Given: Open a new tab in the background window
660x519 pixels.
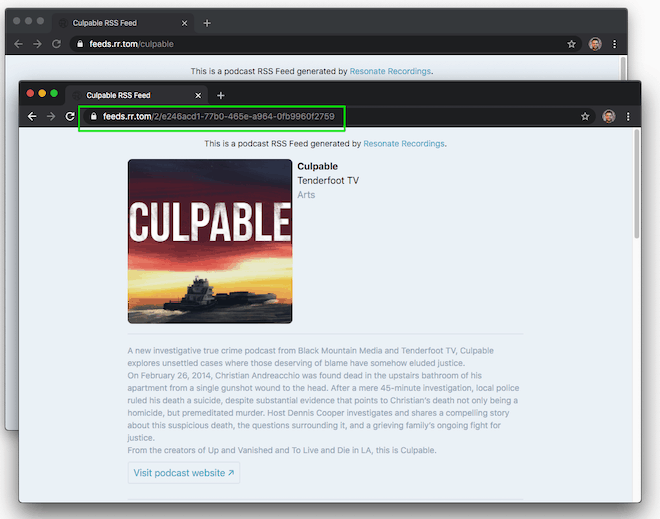Looking at the screenshot, I should (x=207, y=23).
